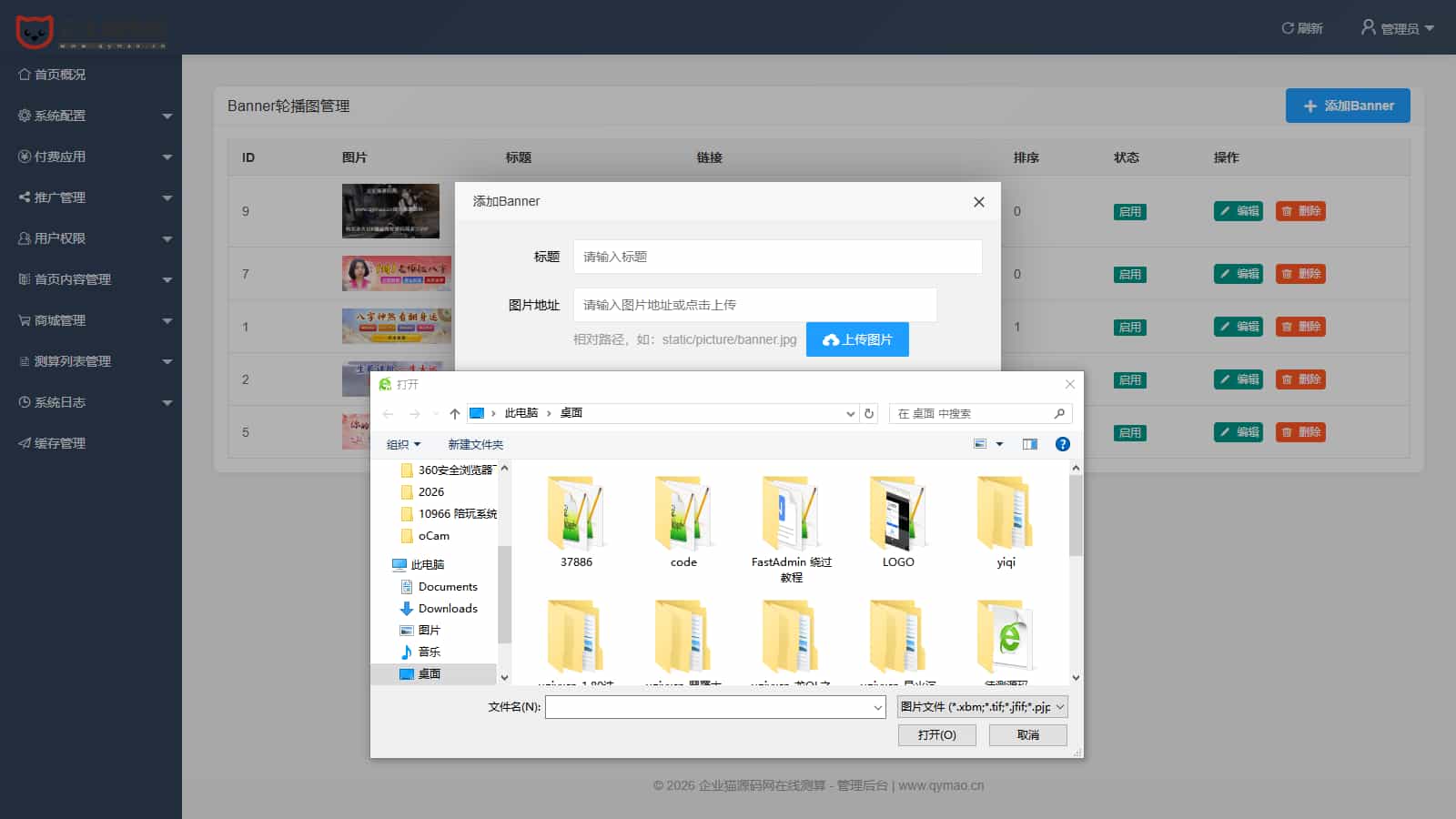Open the file dialog help icon
This screenshot has width=1456, height=819.
coord(1062,444)
